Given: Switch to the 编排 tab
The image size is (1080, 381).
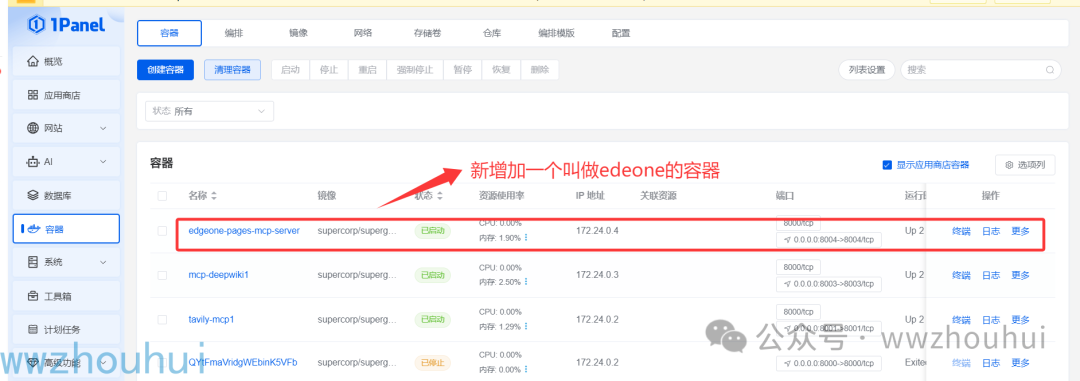Looking at the screenshot, I should point(233,33).
